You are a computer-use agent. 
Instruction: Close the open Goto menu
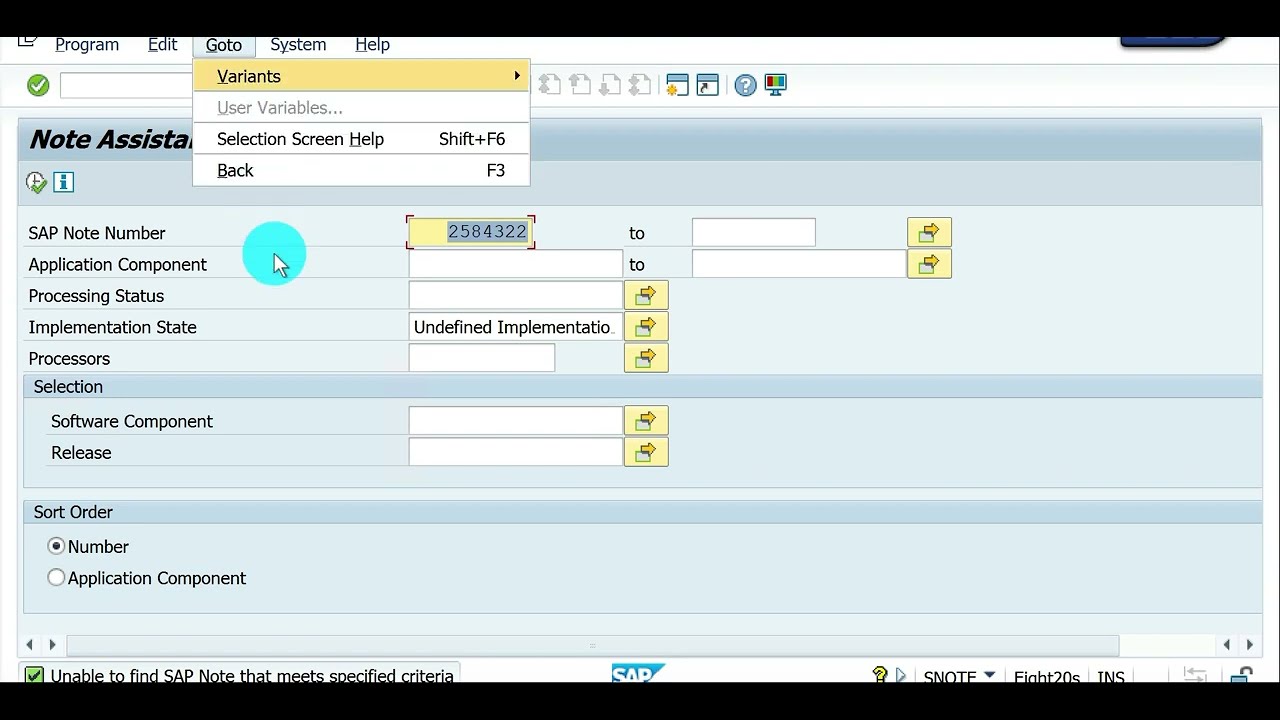click(224, 45)
